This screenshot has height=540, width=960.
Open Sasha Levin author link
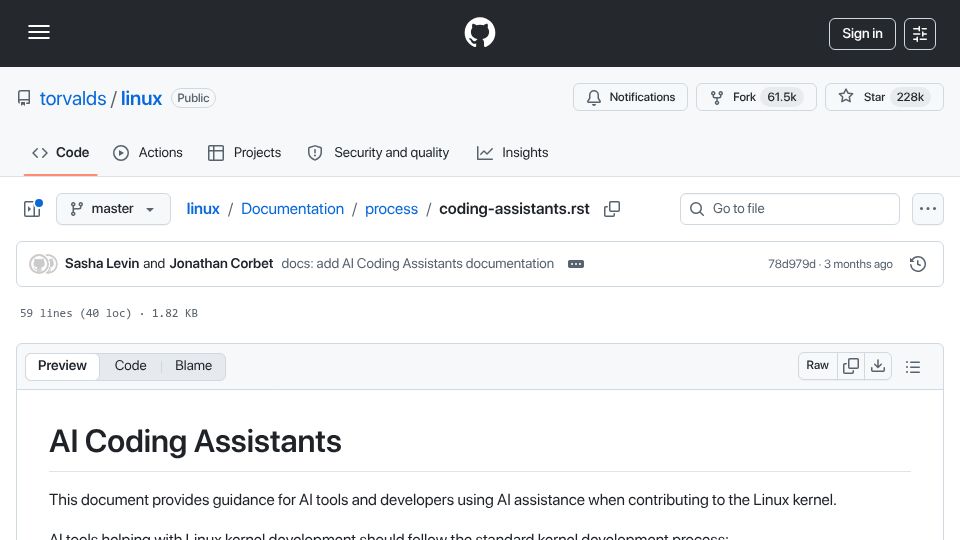click(102, 263)
